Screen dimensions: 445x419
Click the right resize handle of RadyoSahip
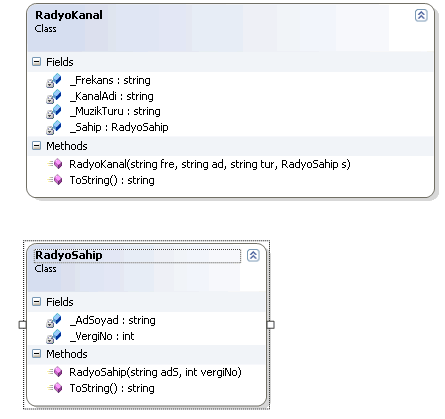click(271, 325)
